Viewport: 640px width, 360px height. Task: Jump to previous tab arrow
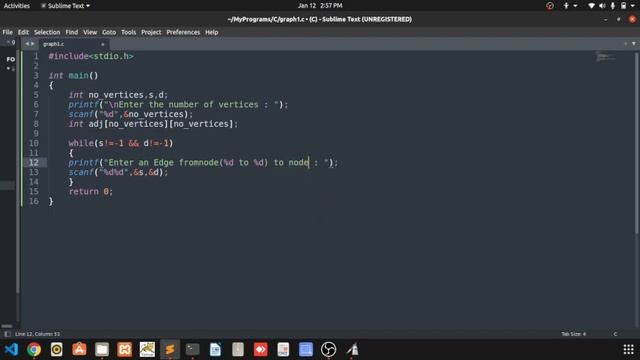pyautogui.click(x=27, y=44)
